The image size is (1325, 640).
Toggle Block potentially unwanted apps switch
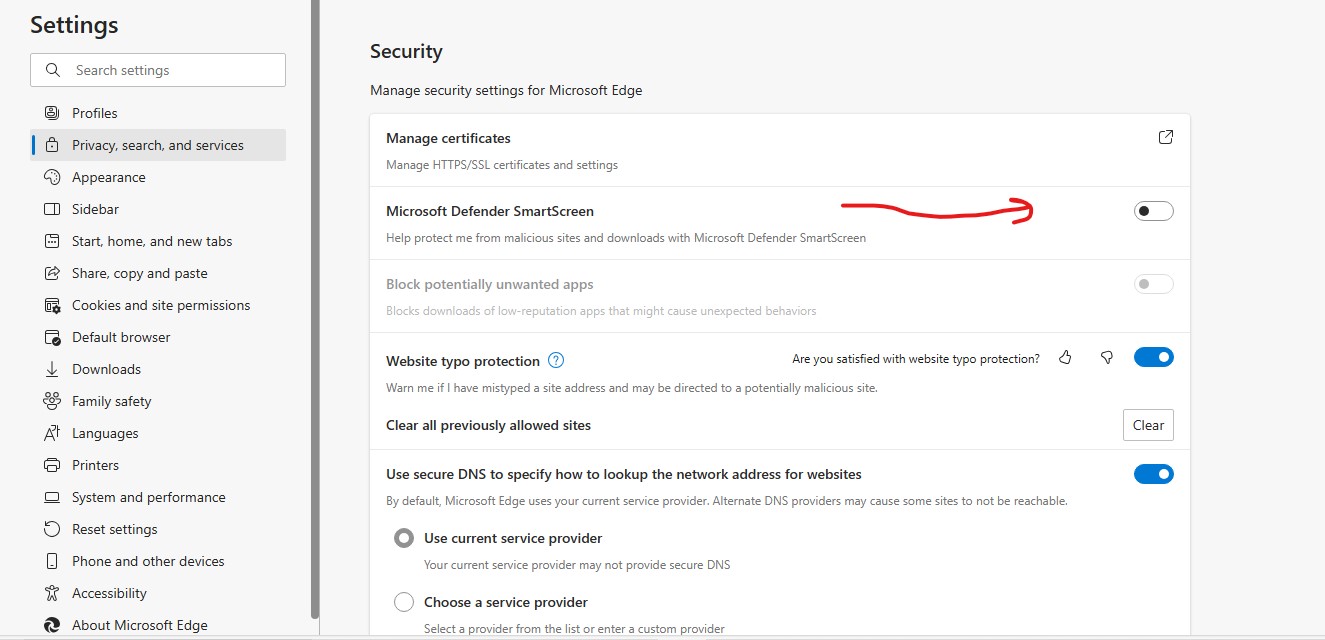(x=1153, y=284)
